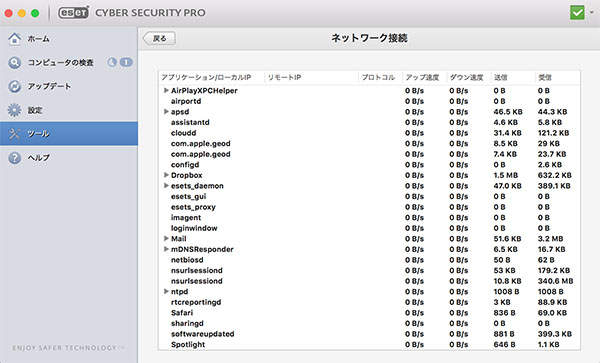This screenshot has height=363, width=600.
Task: Expand the Dropbox connections triangle
Action: click(166, 175)
